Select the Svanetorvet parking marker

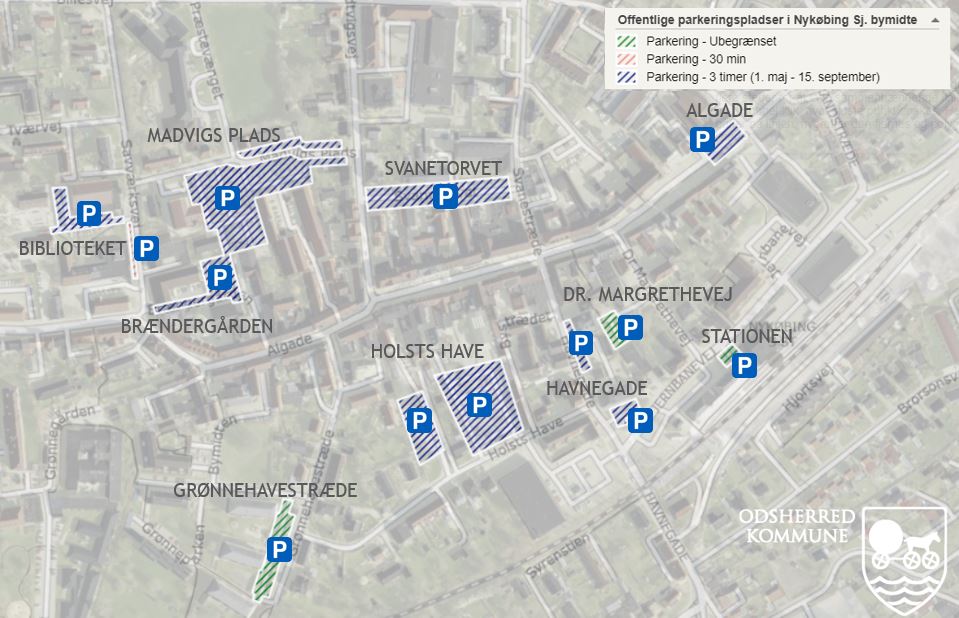445,197
